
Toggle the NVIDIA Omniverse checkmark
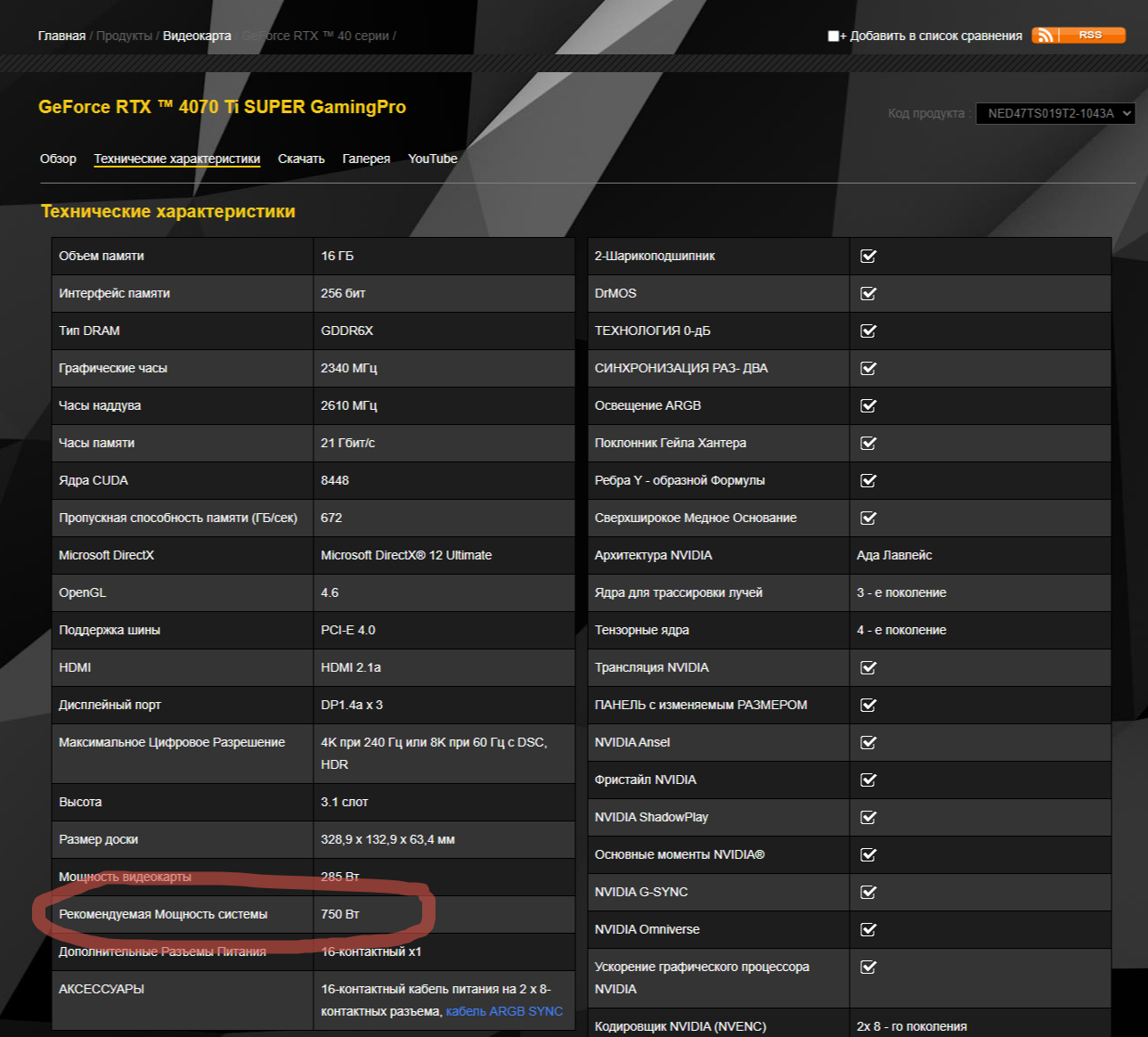pyautogui.click(x=868, y=930)
